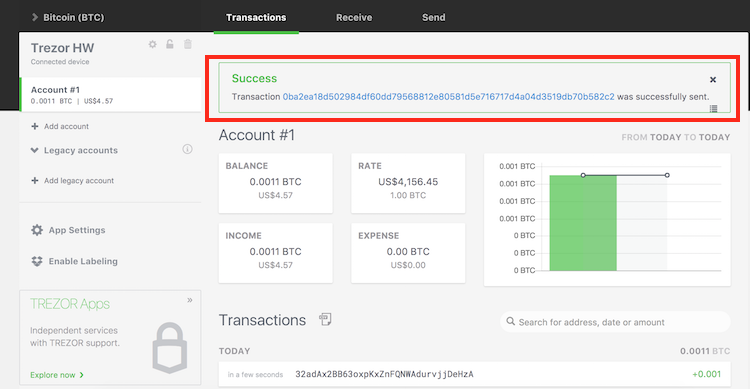The width and height of the screenshot is (750, 389).
Task: Click Add legacy account
Action: (73, 180)
